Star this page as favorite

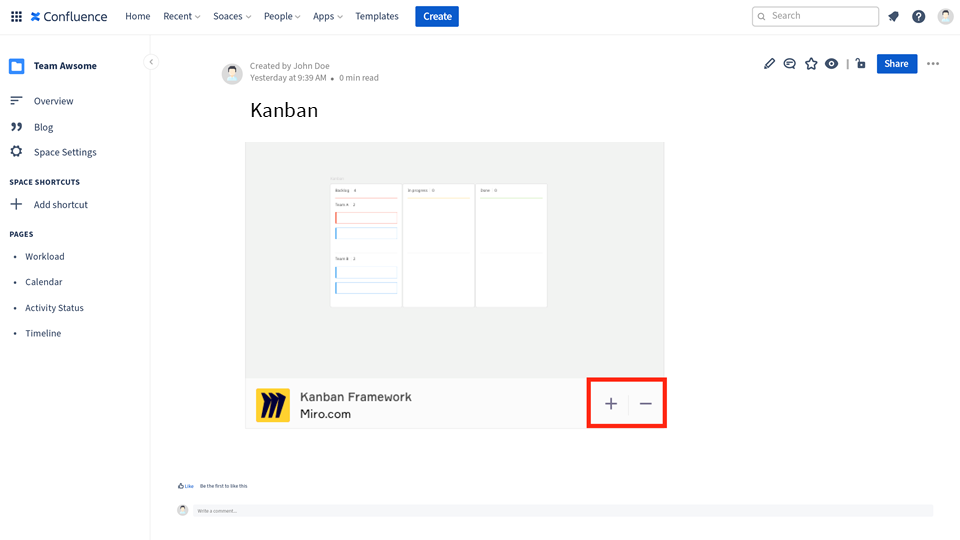(811, 64)
